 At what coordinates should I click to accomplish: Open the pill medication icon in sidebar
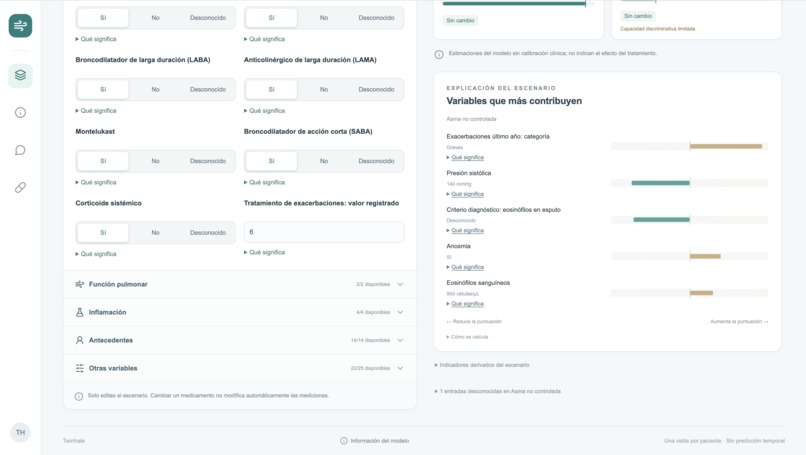[20, 188]
